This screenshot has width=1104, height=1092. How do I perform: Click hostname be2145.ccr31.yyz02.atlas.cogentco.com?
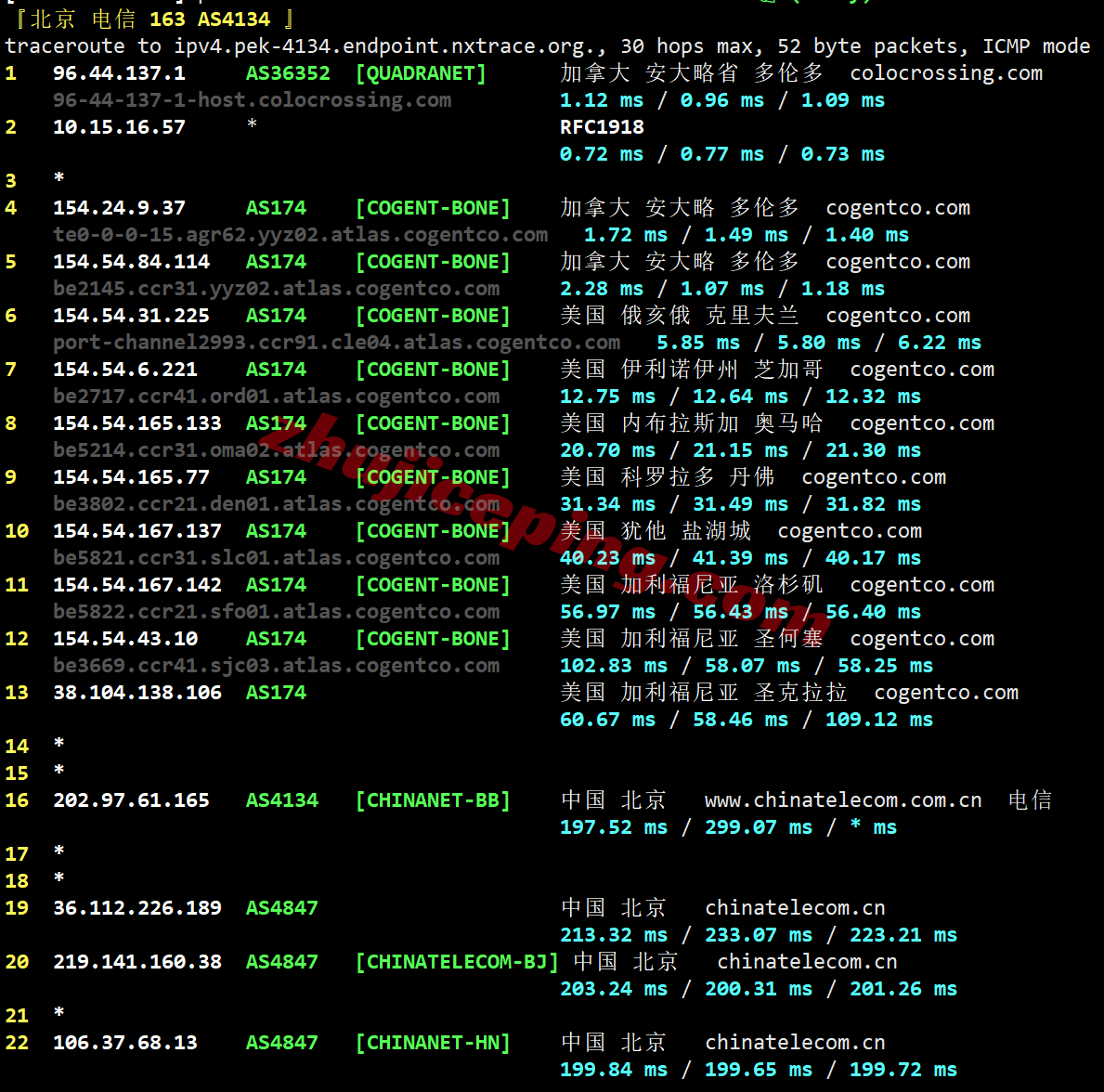pyautogui.click(x=277, y=289)
